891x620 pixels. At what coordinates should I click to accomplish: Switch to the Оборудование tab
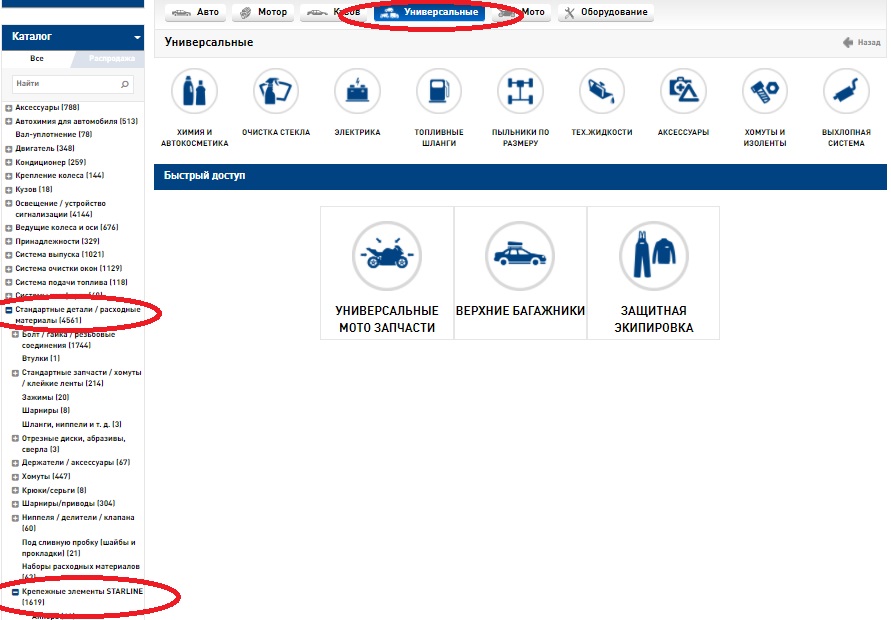604,13
